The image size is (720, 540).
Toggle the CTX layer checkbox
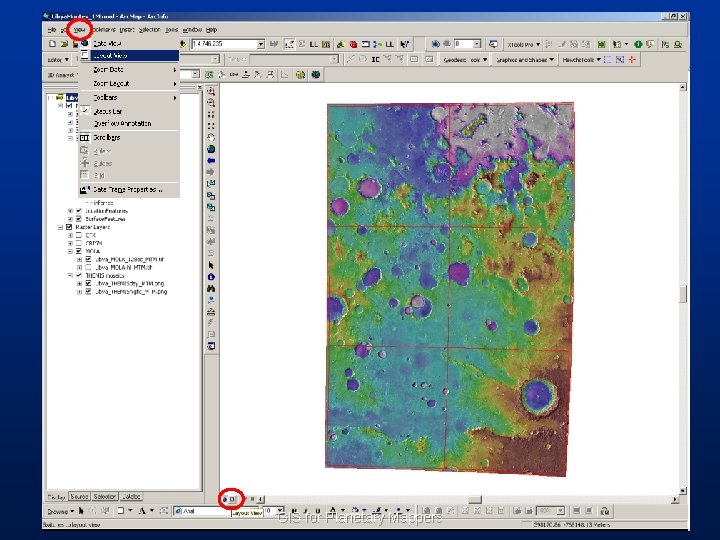click(x=79, y=235)
